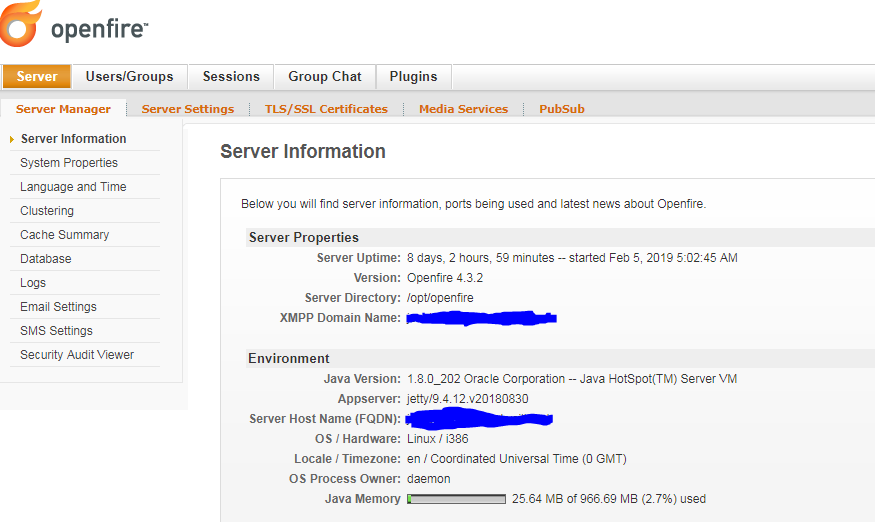
Task: Click the Appserver label
Action: pos(369,399)
